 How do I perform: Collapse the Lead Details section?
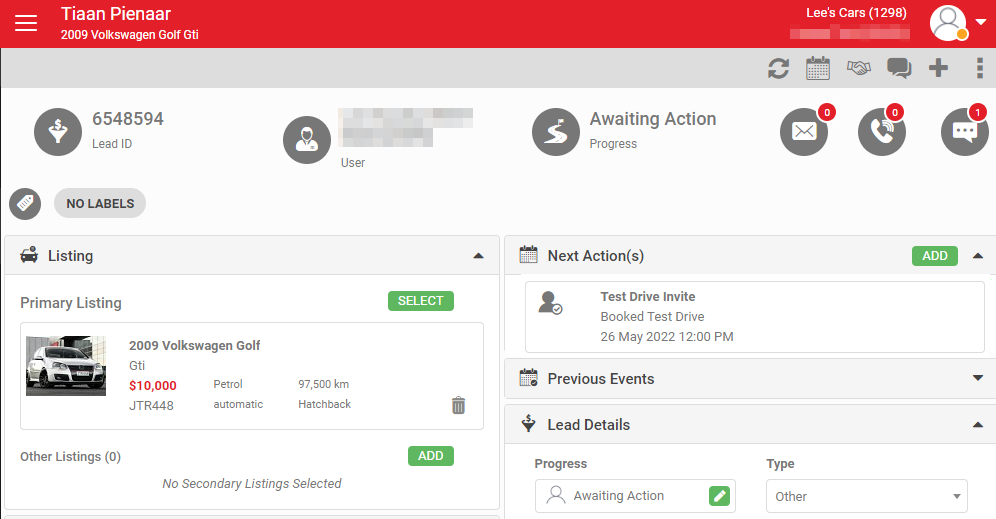[977, 424]
